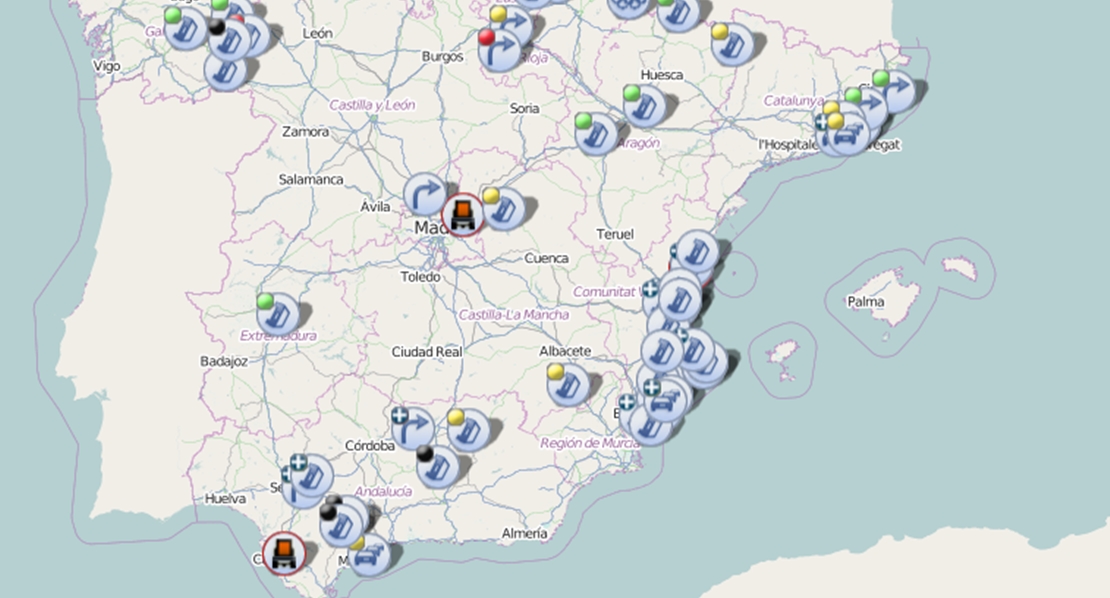Click the Almería city label

(x=525, y=533)
